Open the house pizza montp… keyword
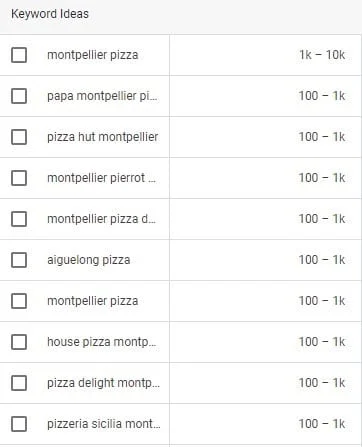Screen dimensions: 362x447 tap(102, 342)
